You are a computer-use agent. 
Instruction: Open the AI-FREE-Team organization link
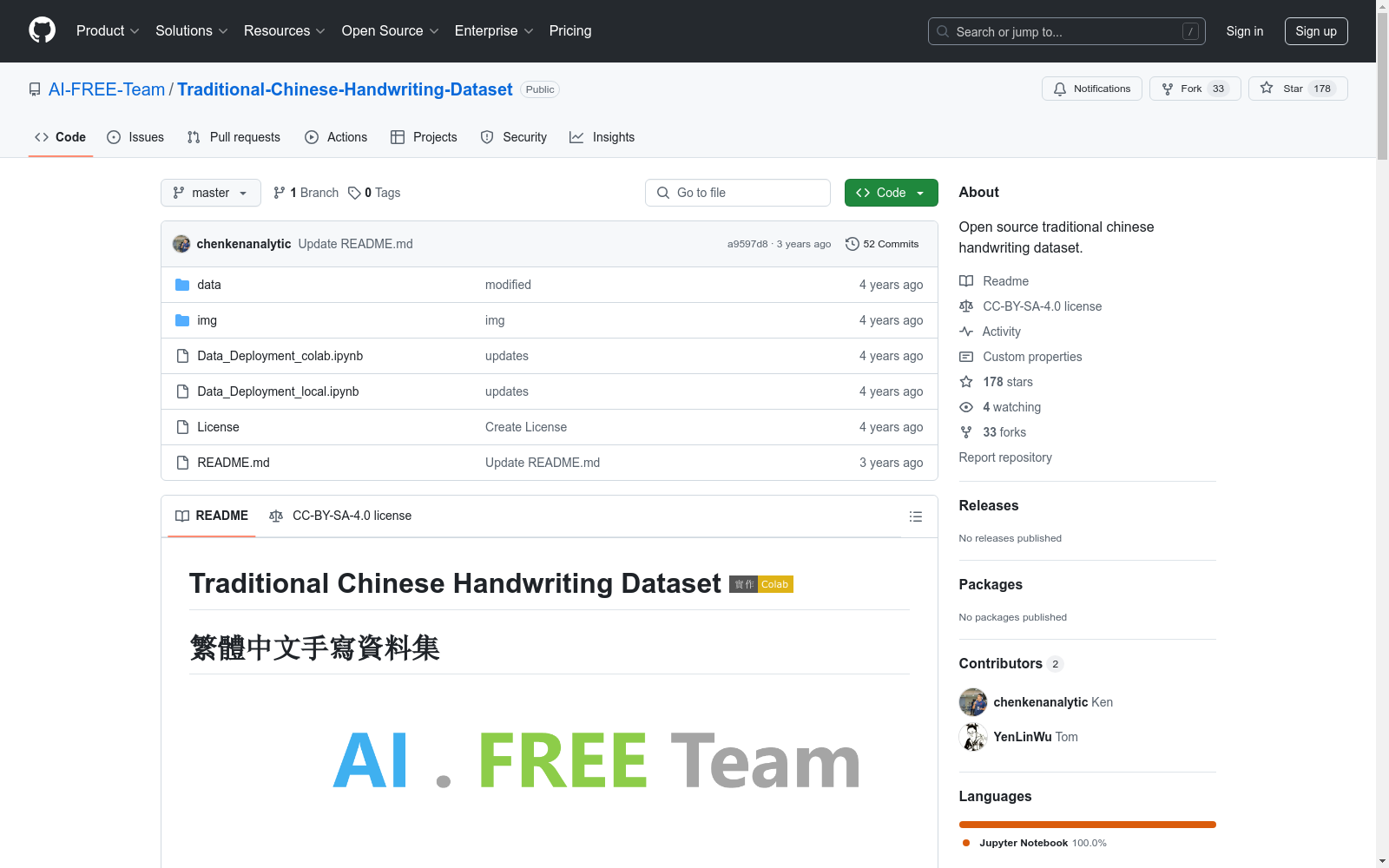click(x=107, y=89)
